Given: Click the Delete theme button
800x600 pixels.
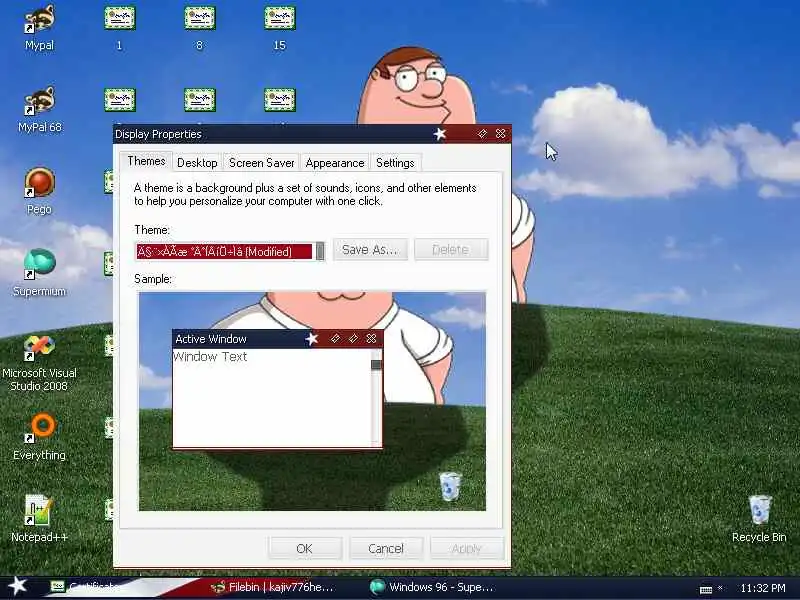Looking at the screenshot, I should tap(451, 249).
